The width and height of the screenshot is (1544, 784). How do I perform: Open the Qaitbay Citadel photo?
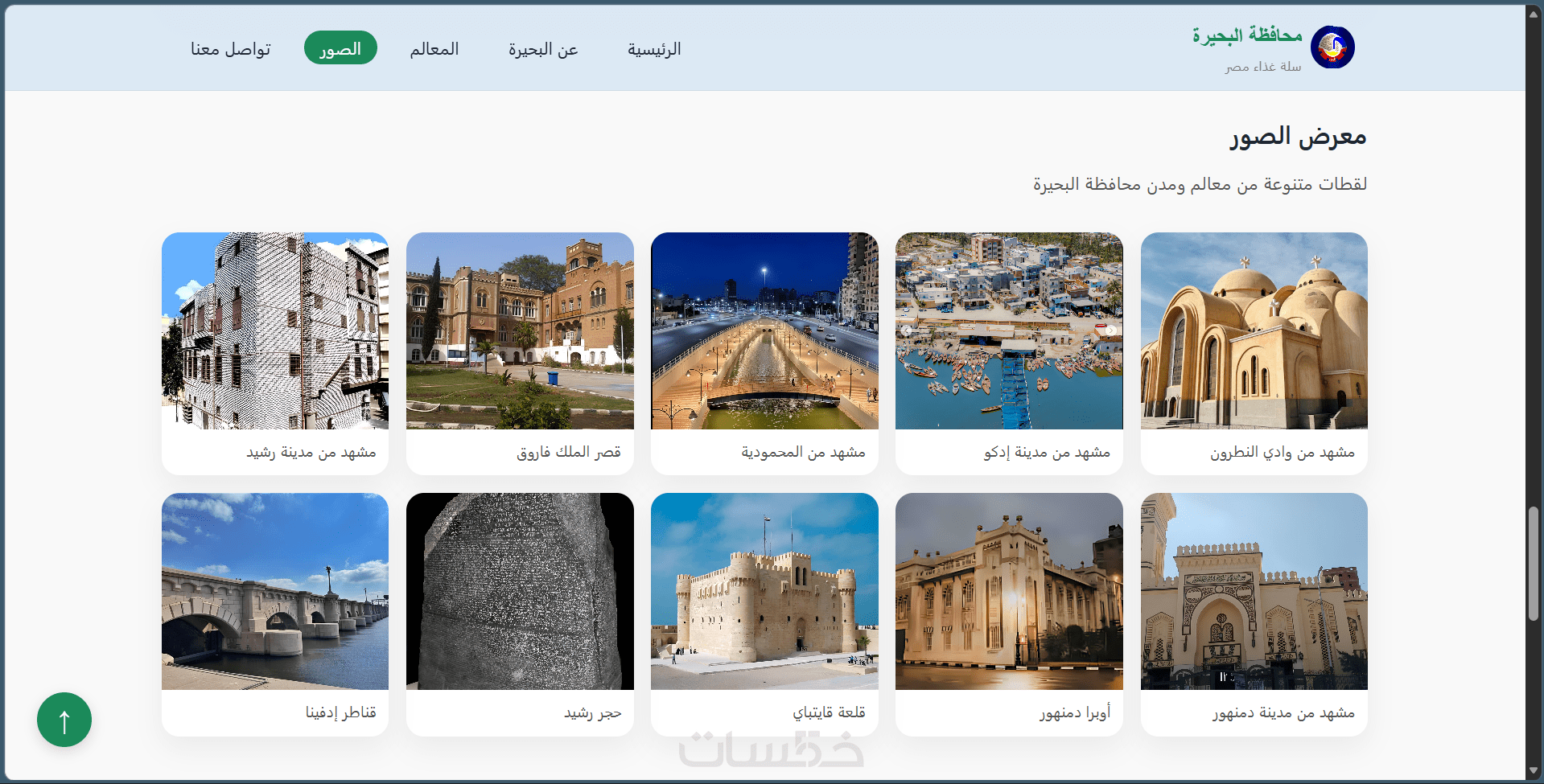[764, 591]
